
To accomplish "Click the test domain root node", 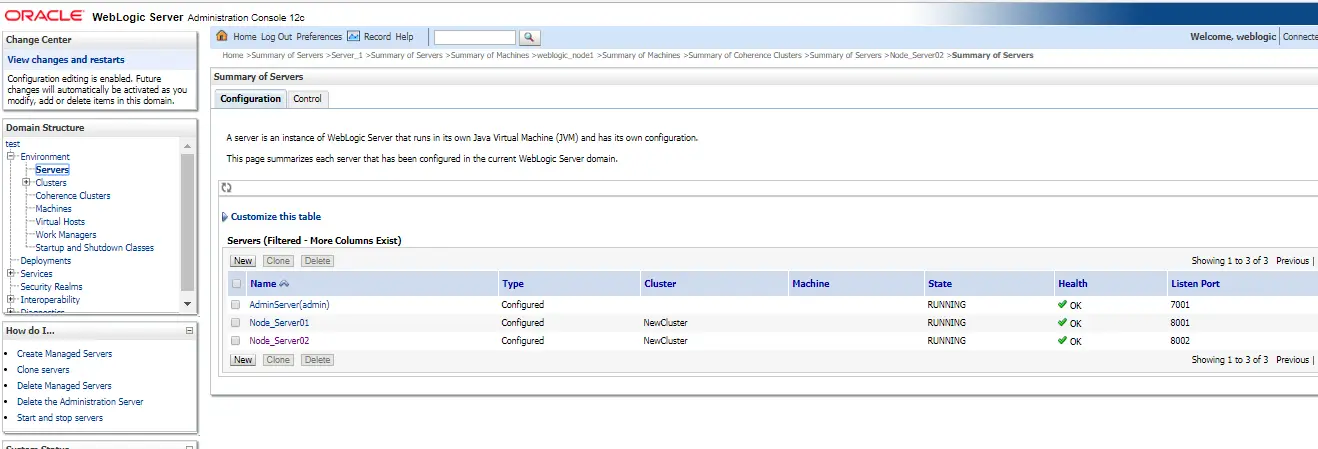I will [x=13, y=144].
